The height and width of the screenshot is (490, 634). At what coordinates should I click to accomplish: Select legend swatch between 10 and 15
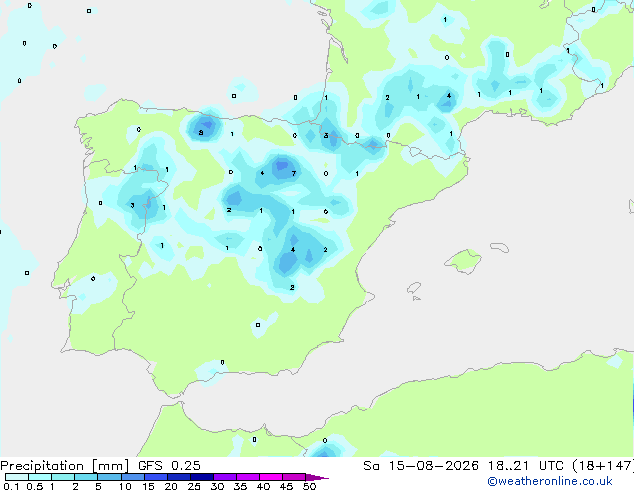(x=133, y=477)
